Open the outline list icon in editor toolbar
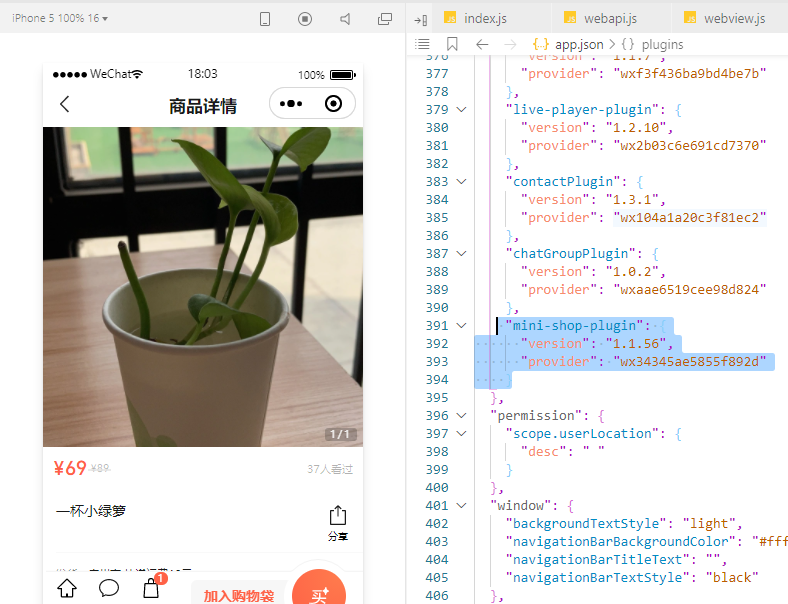 [x=422, y=44]
